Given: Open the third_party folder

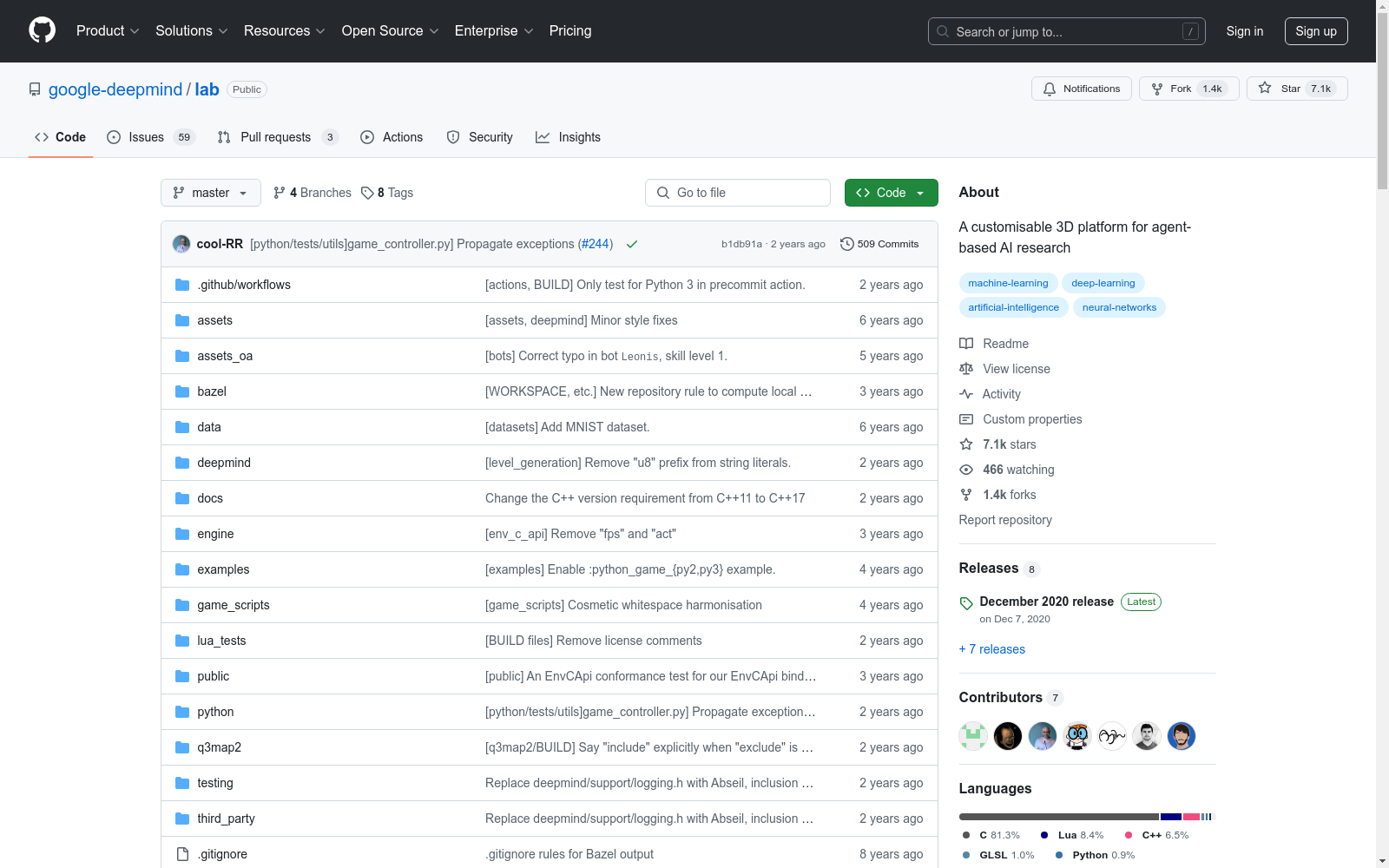Looking at the screenshot, I should (226, 819).
